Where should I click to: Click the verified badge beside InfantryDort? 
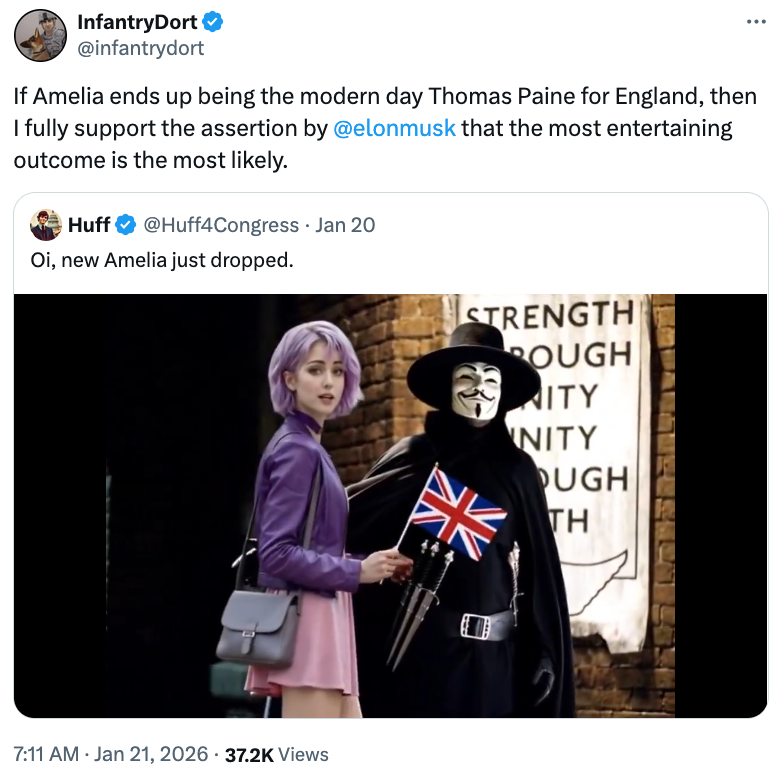pos(214,22)
